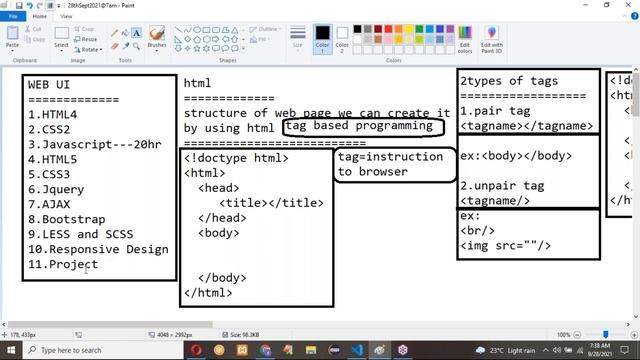Pick the yellow color swatch

(409, 29)
